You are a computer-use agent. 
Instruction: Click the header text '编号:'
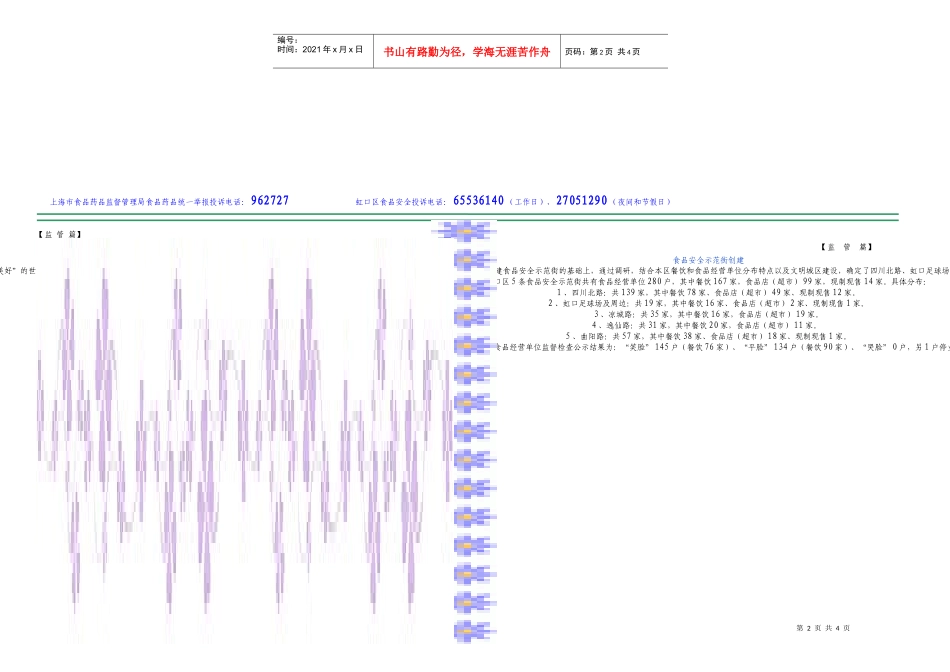pyautogui.click(x=288, y=40)
